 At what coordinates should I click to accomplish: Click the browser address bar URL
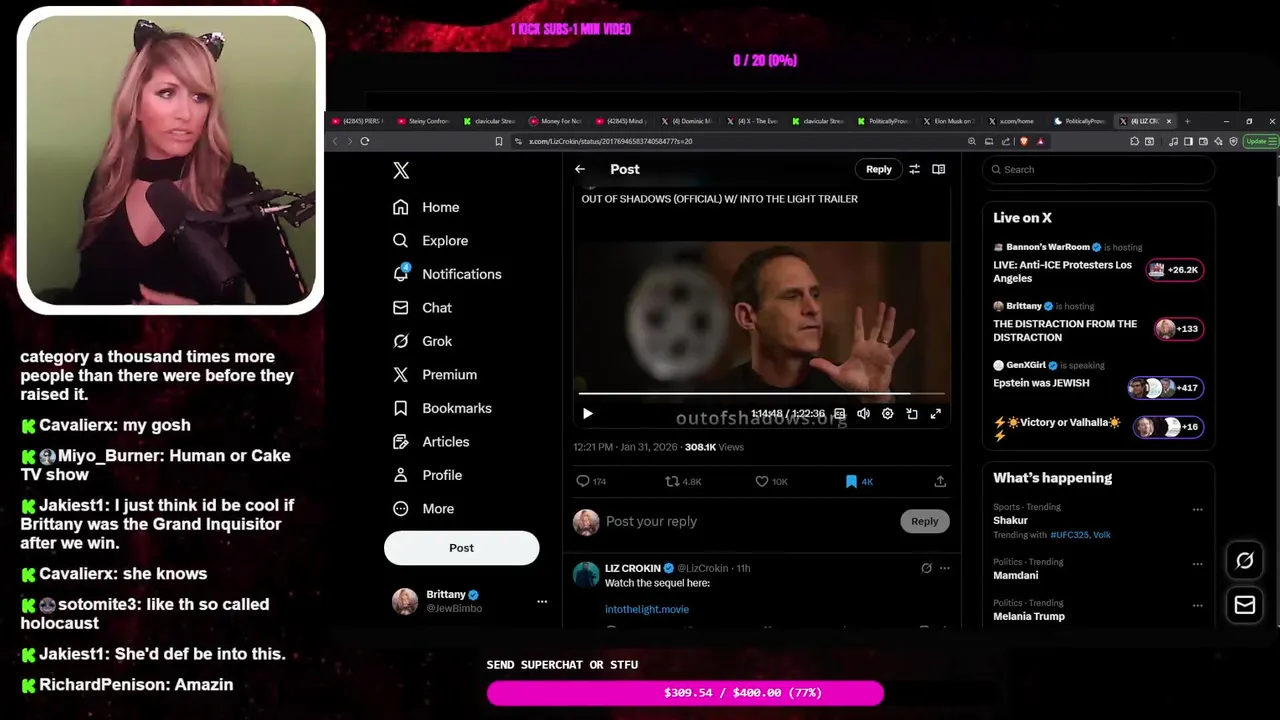[610, 141]
